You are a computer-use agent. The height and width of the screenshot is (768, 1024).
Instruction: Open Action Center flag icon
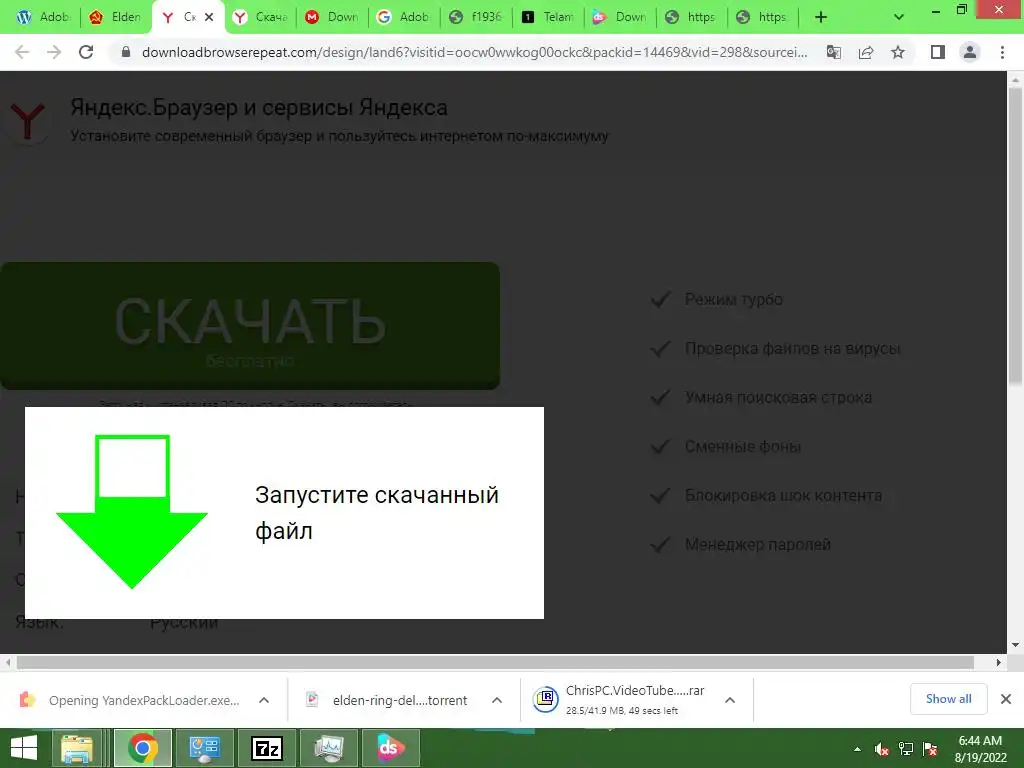(930, 749)
